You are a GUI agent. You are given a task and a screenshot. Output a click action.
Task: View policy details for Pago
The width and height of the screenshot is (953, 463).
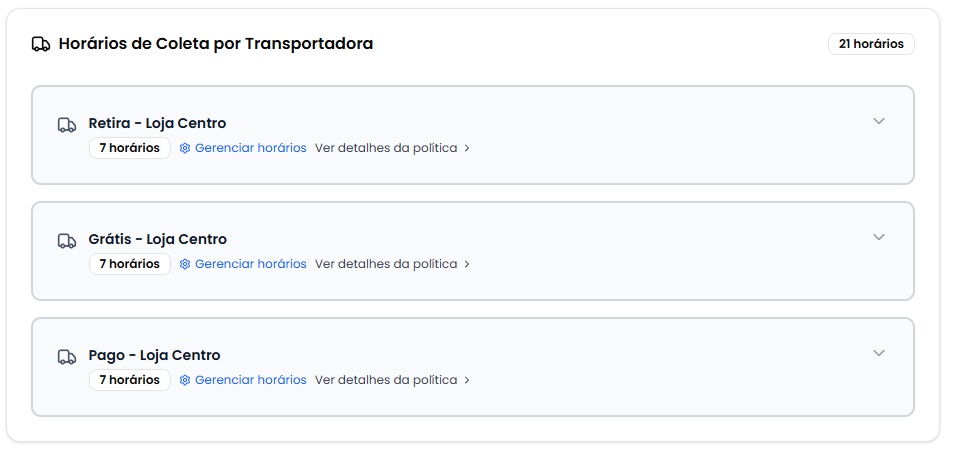point(386,380)
